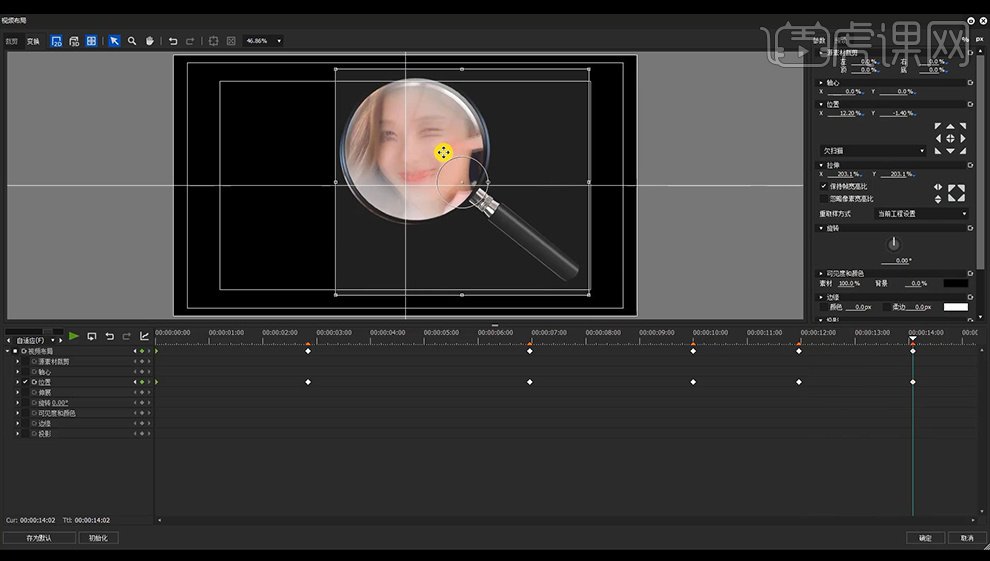The height and width of the screenshot is (561, 990).
Task: Open the 46.86% zoom level dropdown
Action: point(263,41)
